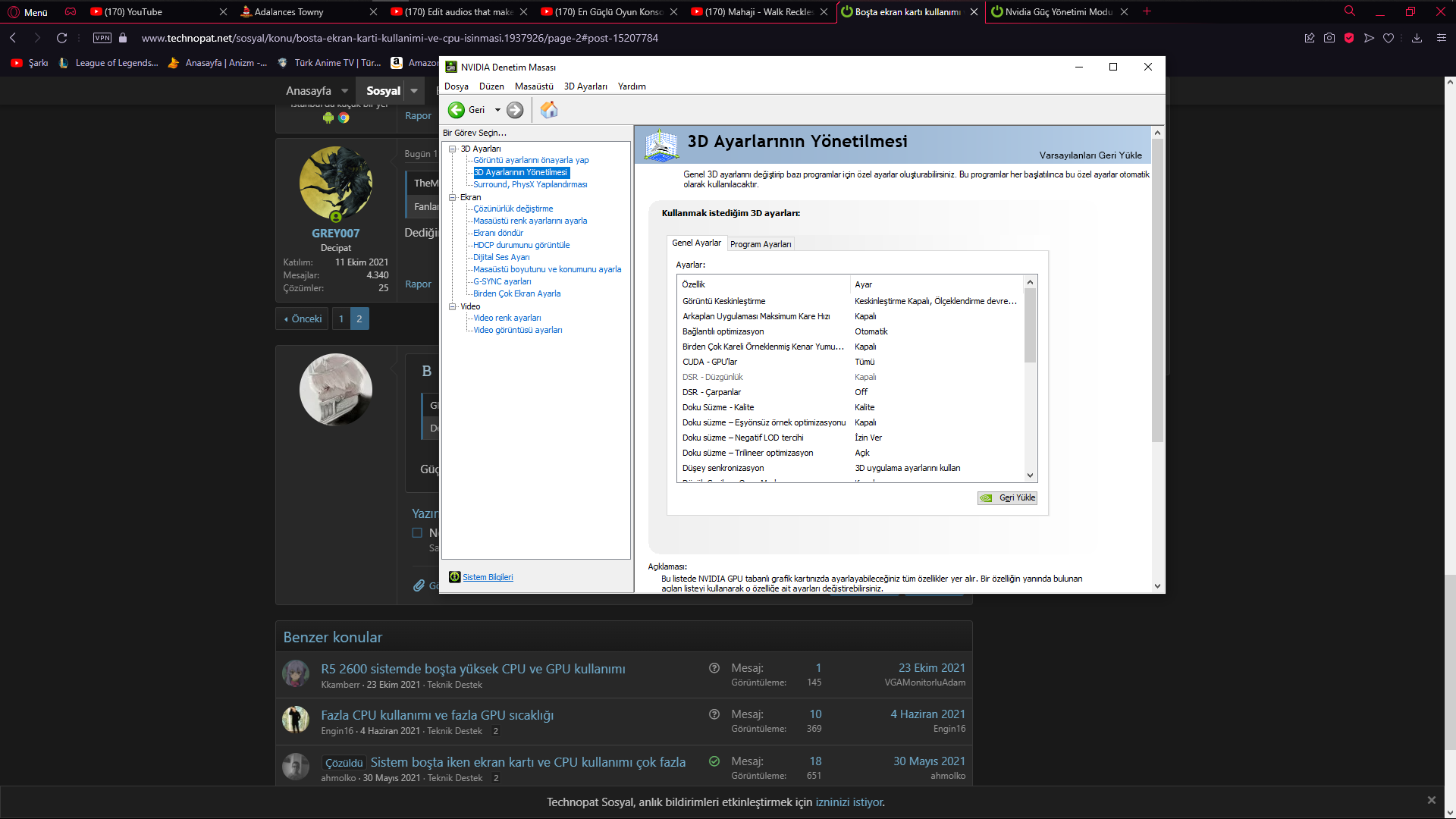The image size is (1456, 819).
Task: Click the ad blocker shield icon
Action: coord(1349,38)
